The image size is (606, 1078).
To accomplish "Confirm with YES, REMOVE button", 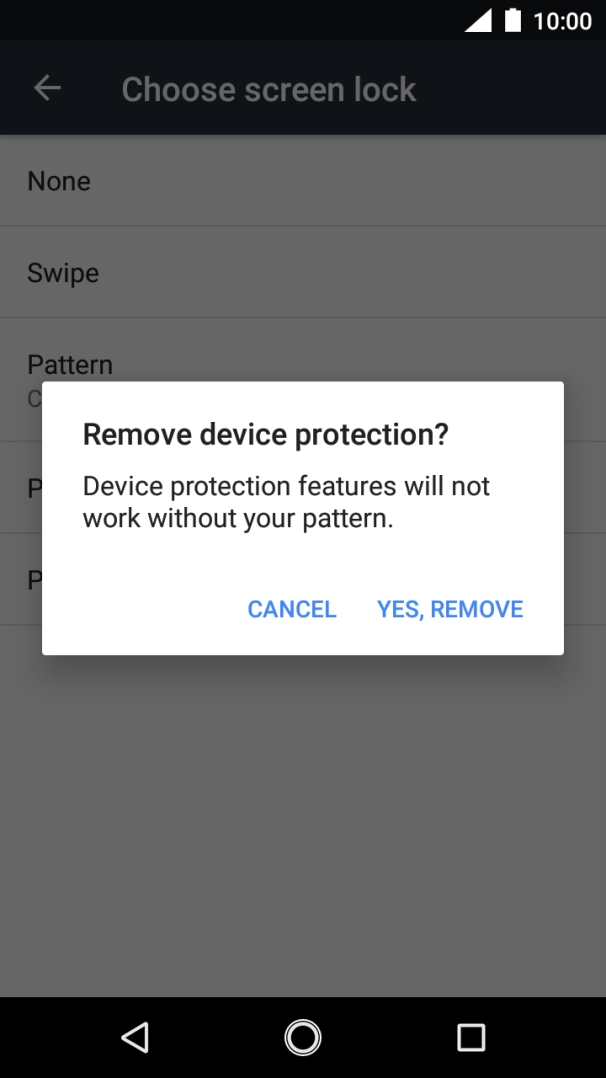I will 450,608.
